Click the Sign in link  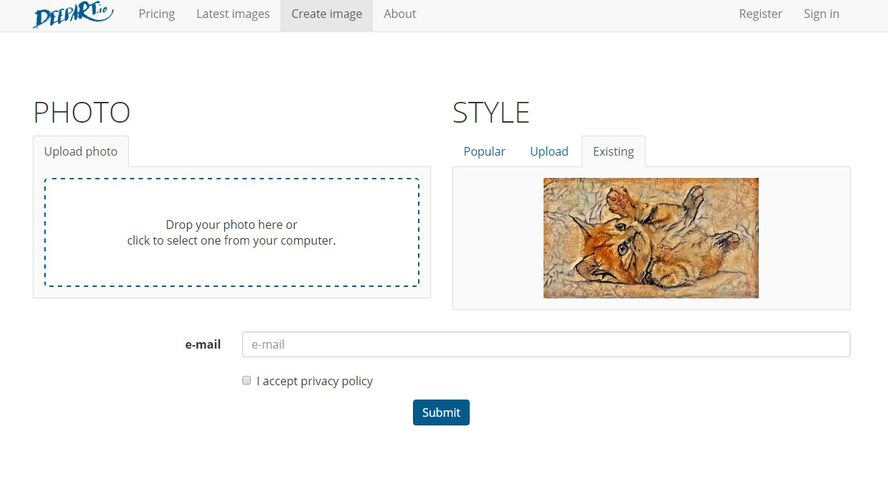821,14
